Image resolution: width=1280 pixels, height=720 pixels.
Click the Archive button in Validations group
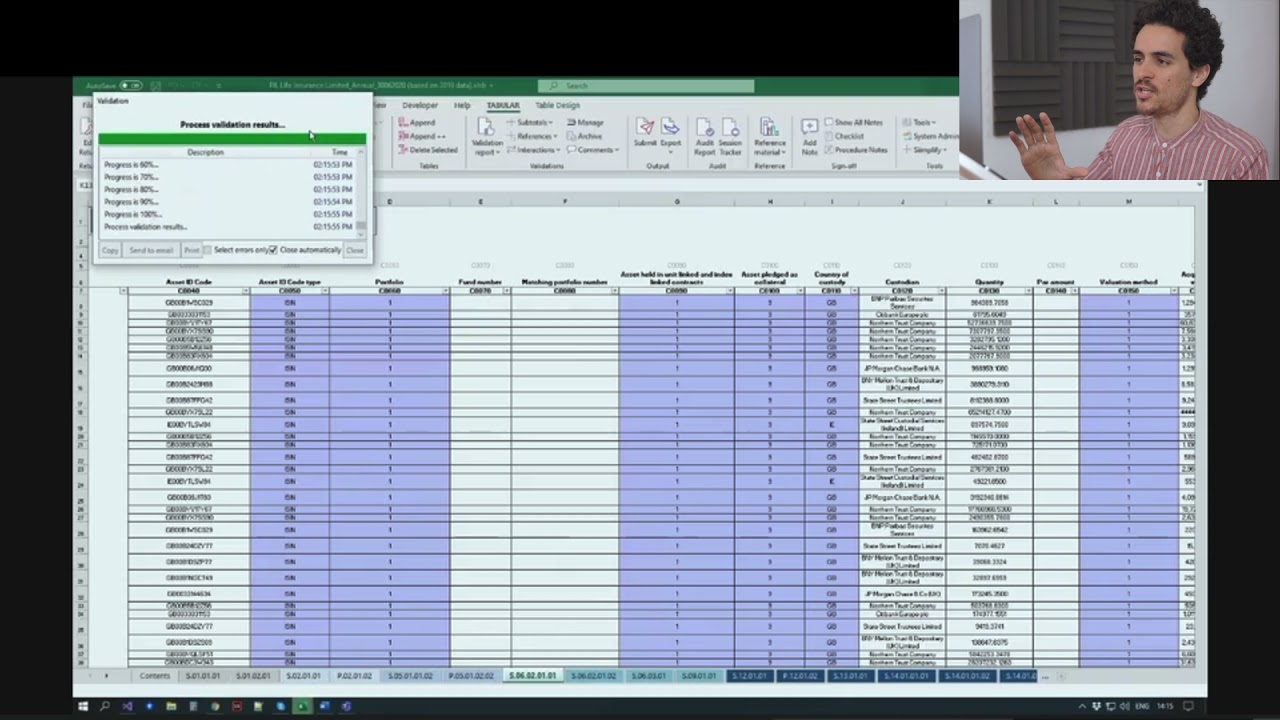coord(584,136)
